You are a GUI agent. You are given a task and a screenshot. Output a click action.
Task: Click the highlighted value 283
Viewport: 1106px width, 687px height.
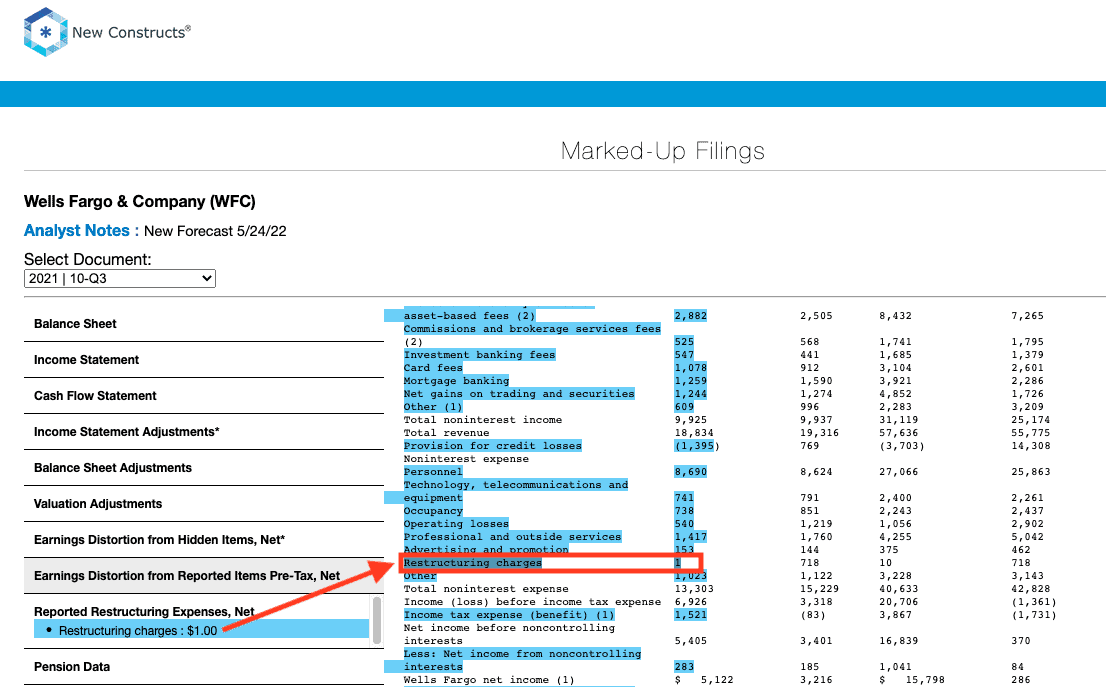[x=684, y=667]
